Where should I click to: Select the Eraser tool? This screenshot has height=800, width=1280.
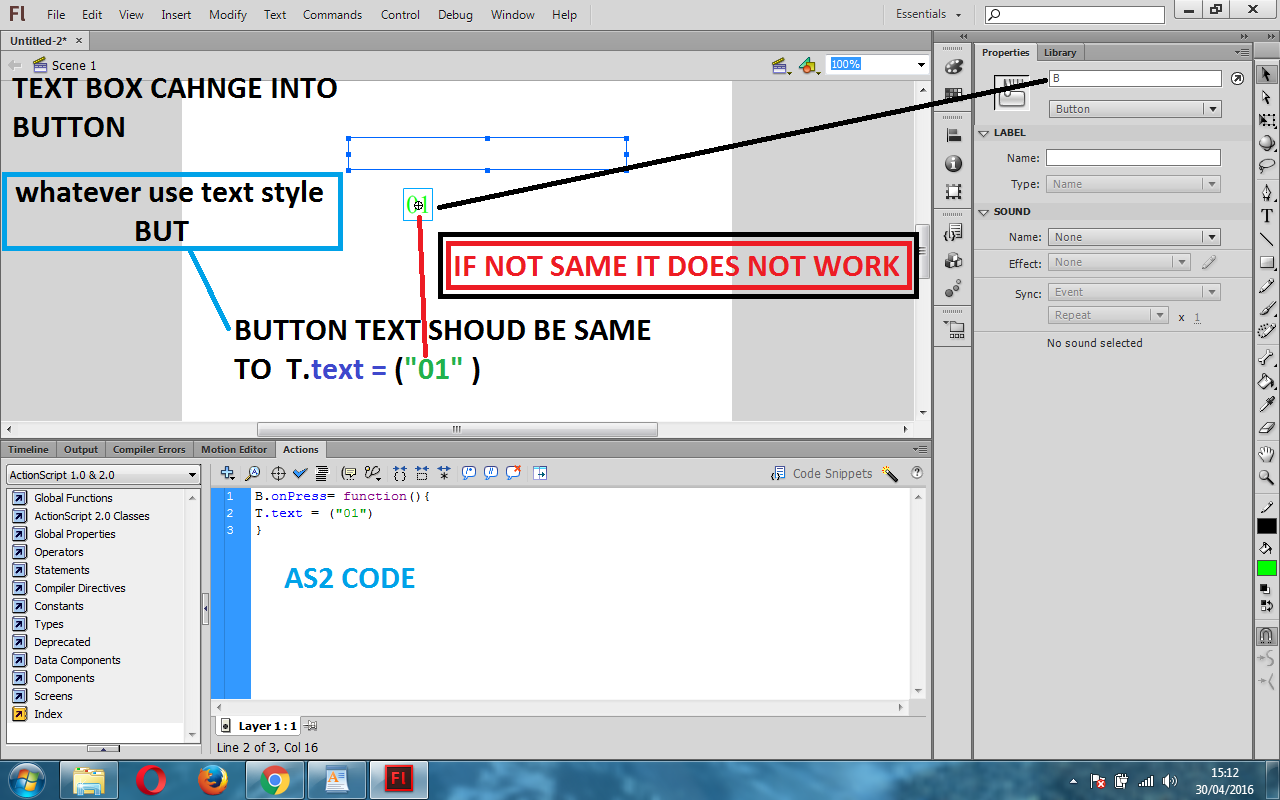point(1267,427)
